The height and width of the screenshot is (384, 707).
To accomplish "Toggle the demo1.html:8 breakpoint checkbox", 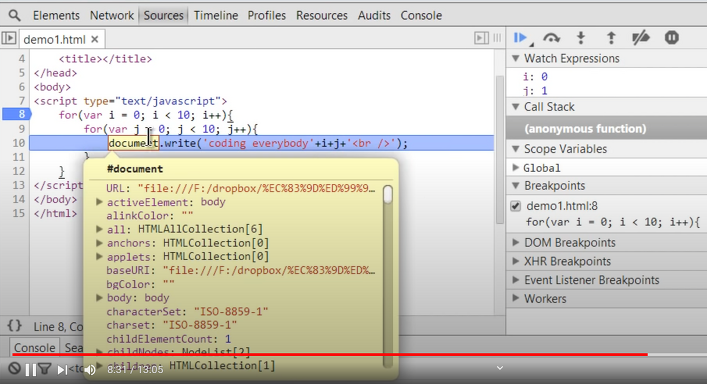I will pos(515,206).
